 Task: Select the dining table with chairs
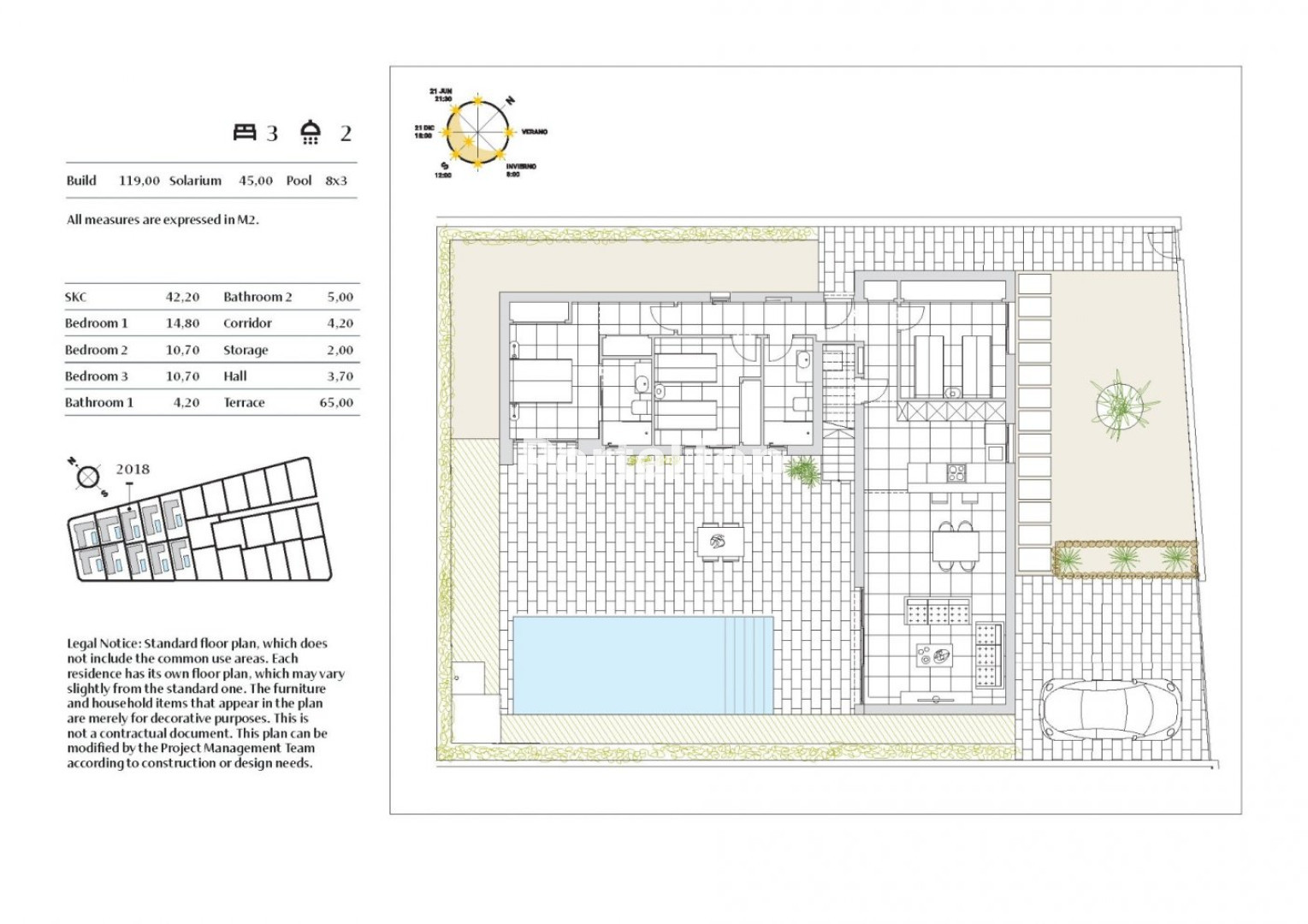click(954, 545)
